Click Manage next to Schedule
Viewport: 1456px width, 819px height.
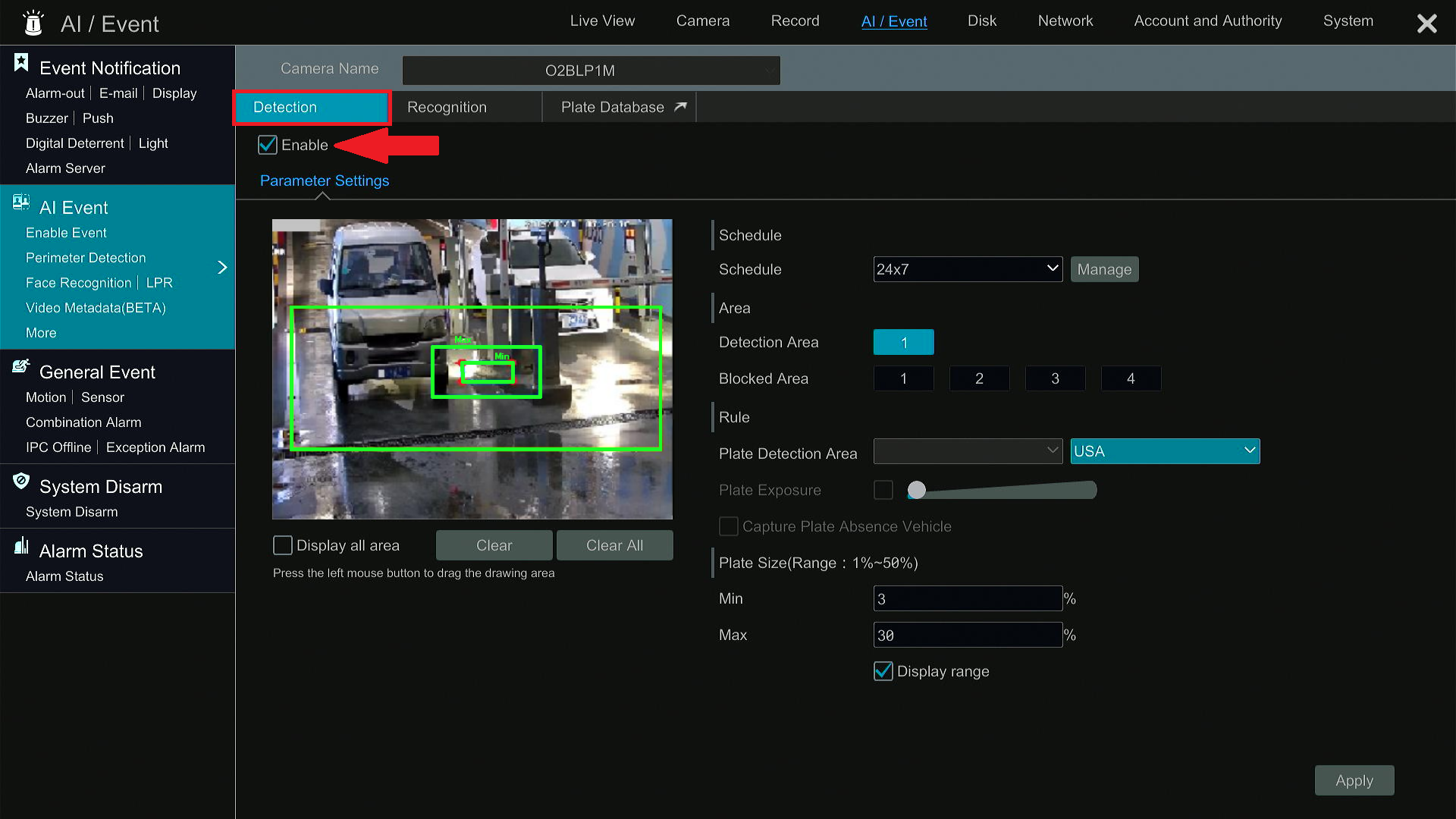[1104, 268]
